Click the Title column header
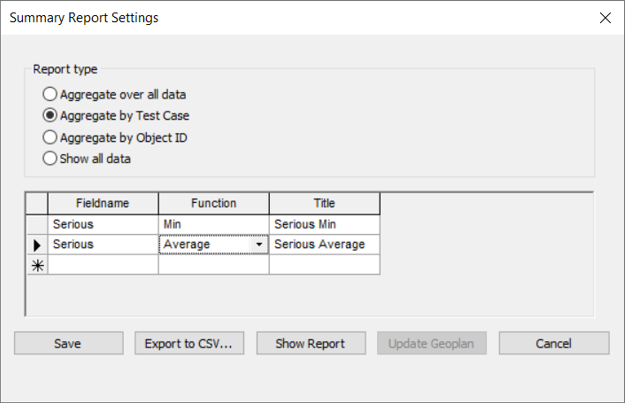This screenshot has width=625, height=403. (324, 203)
